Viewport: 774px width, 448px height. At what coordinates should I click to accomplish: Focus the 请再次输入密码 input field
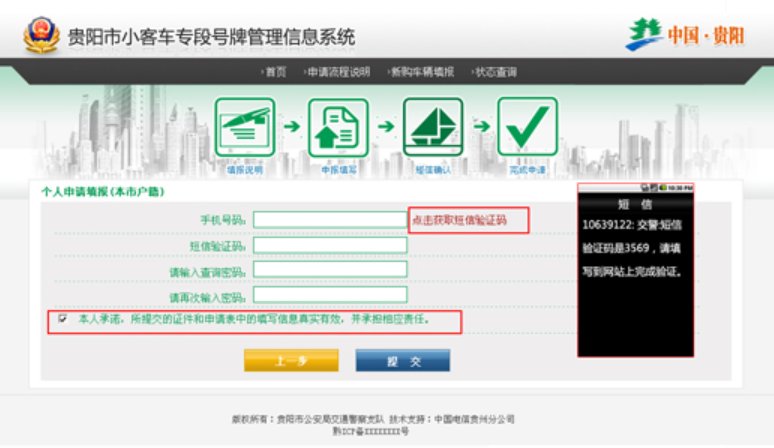[x=330, y=295]
